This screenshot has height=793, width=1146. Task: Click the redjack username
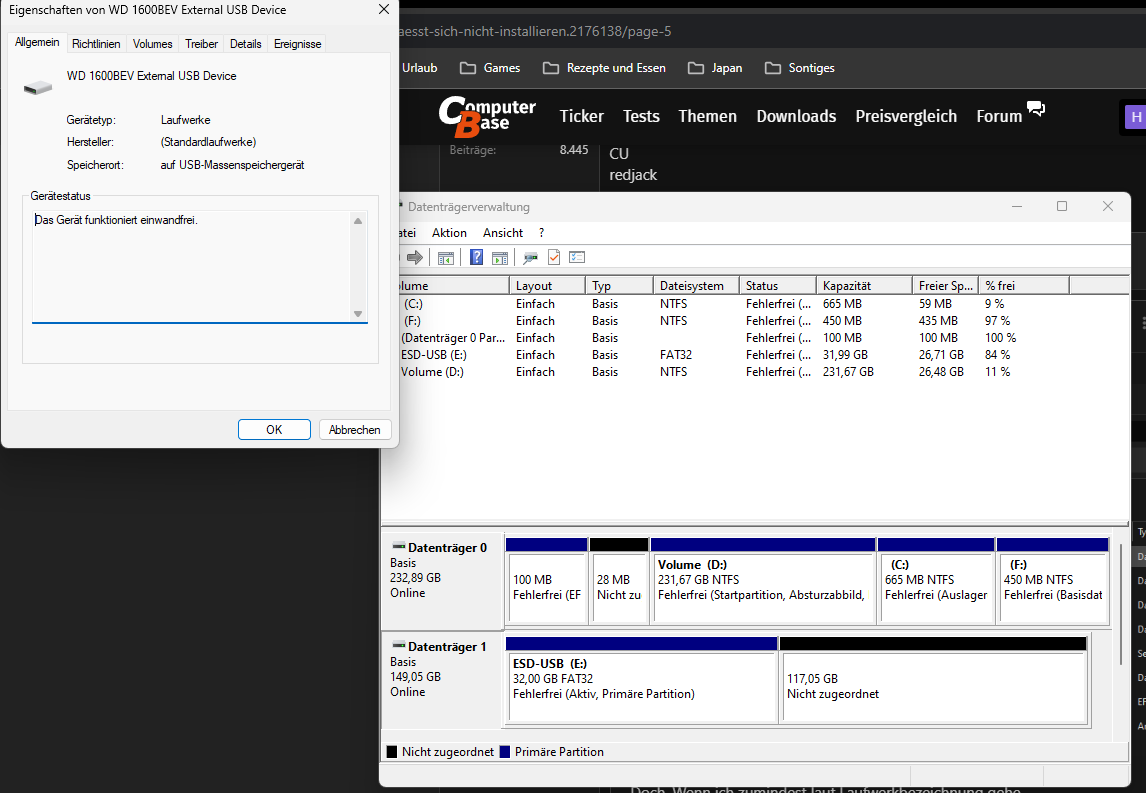point(633,175)
